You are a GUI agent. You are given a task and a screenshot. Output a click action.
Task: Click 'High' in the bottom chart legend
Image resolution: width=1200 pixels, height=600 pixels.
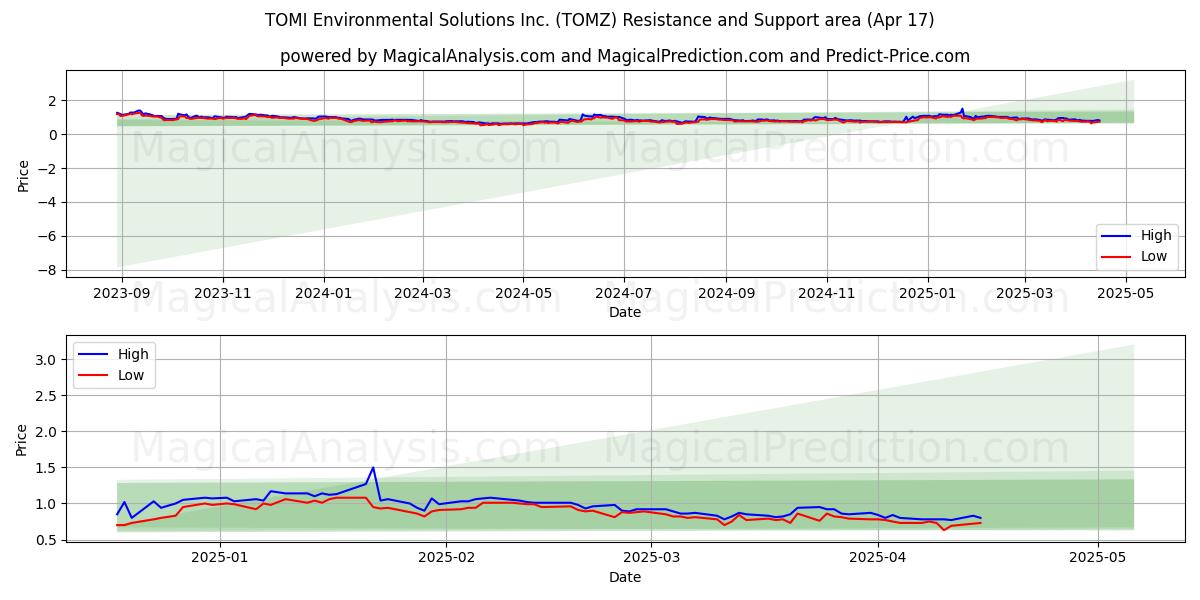133,354
